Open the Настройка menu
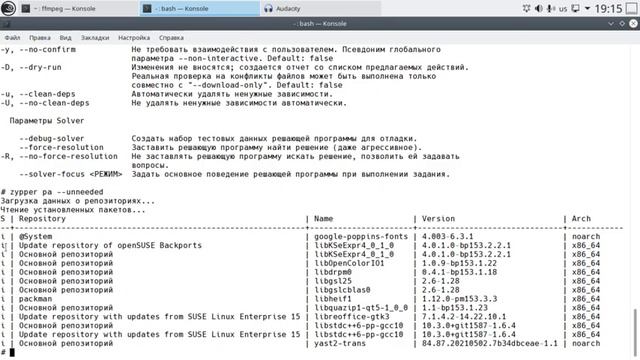 click(134, 38)
